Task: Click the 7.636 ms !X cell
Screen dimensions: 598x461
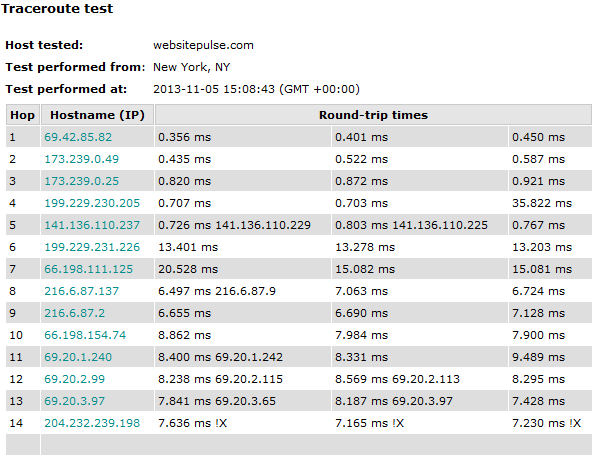Action: 243,423
